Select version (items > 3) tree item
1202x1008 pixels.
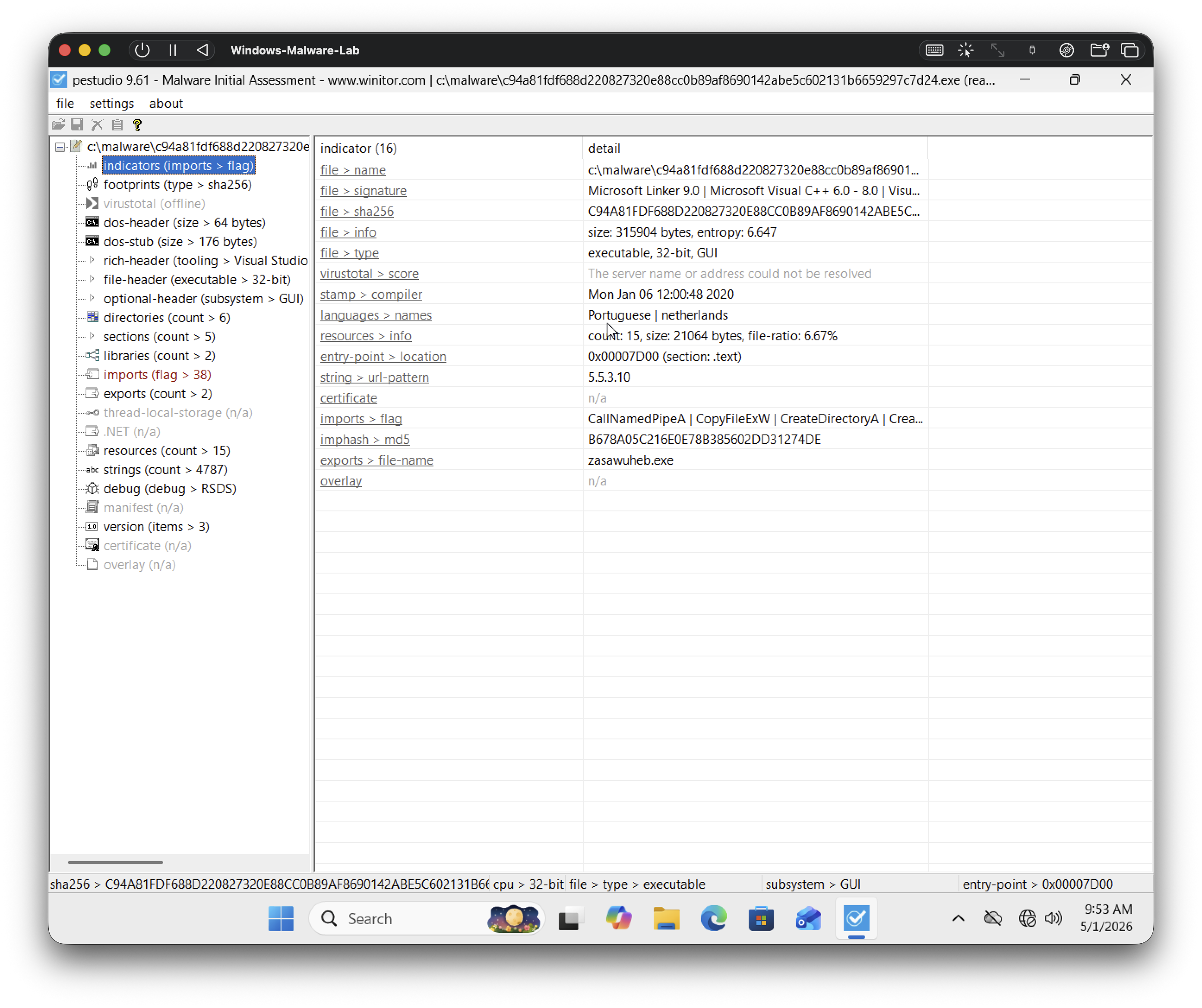(x=156, y=526)
